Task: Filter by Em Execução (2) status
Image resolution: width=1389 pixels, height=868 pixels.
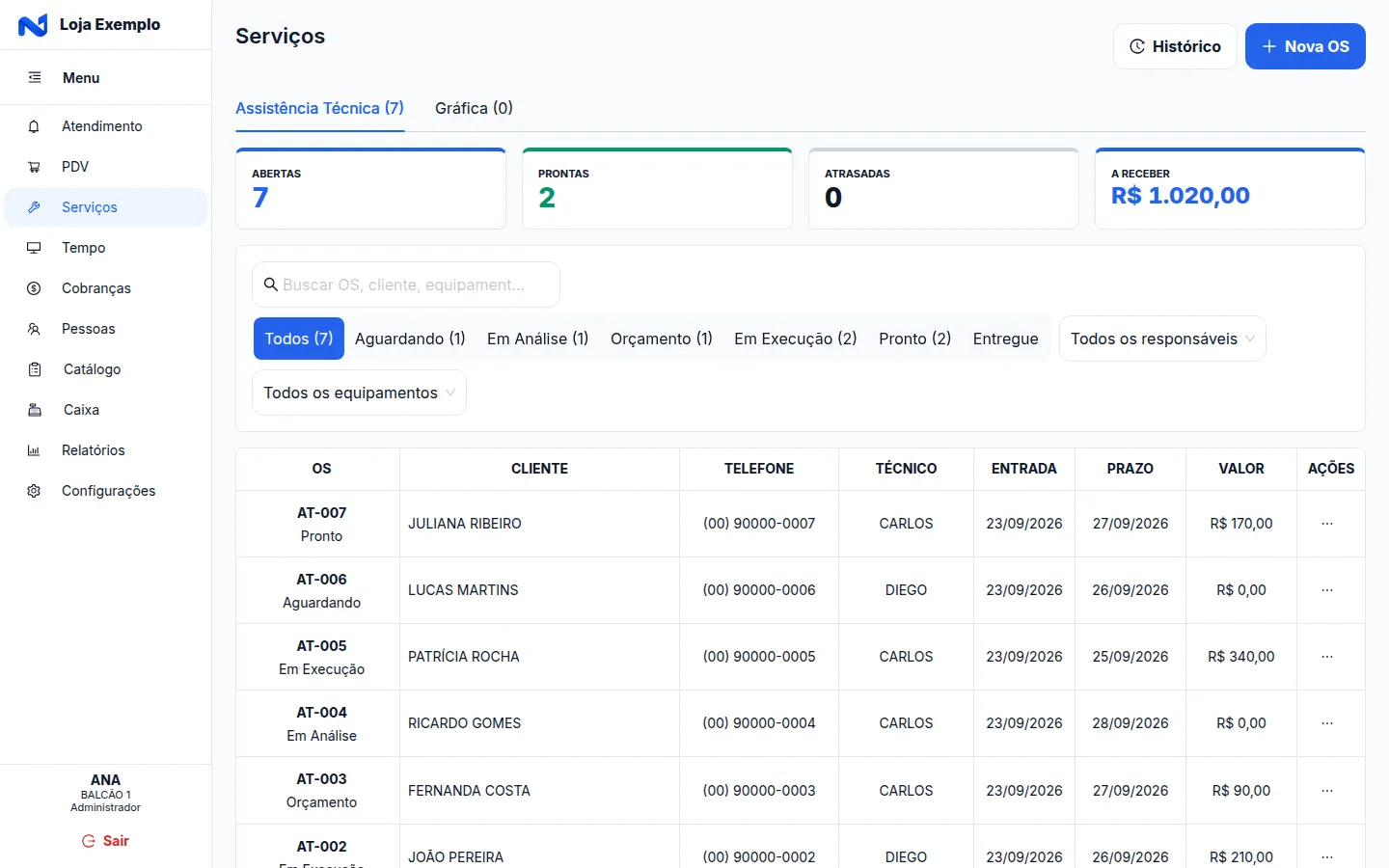Action: pyautogui.click(x=796, y=339)
